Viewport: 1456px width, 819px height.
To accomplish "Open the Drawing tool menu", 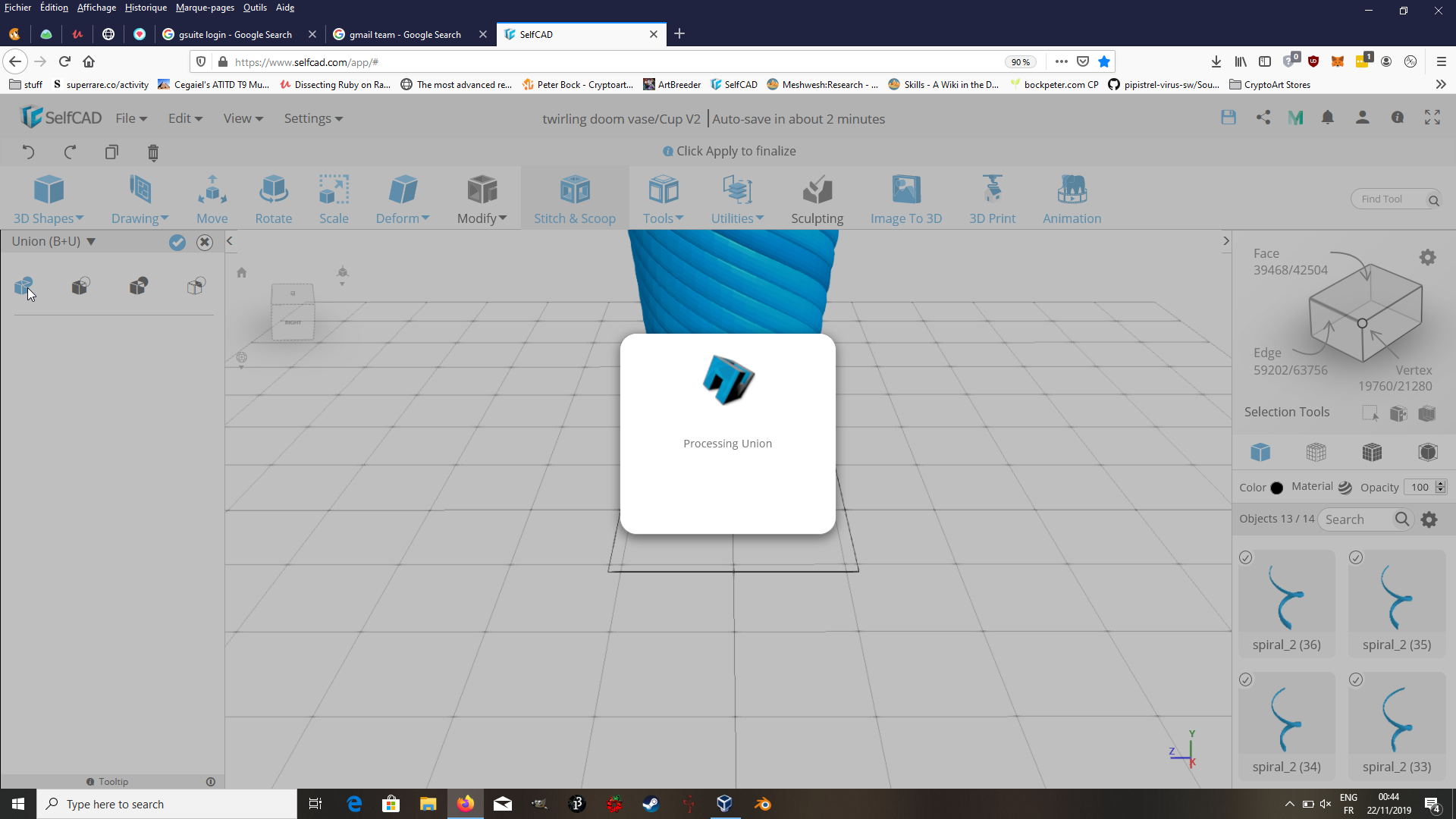I will click(140, 199).
